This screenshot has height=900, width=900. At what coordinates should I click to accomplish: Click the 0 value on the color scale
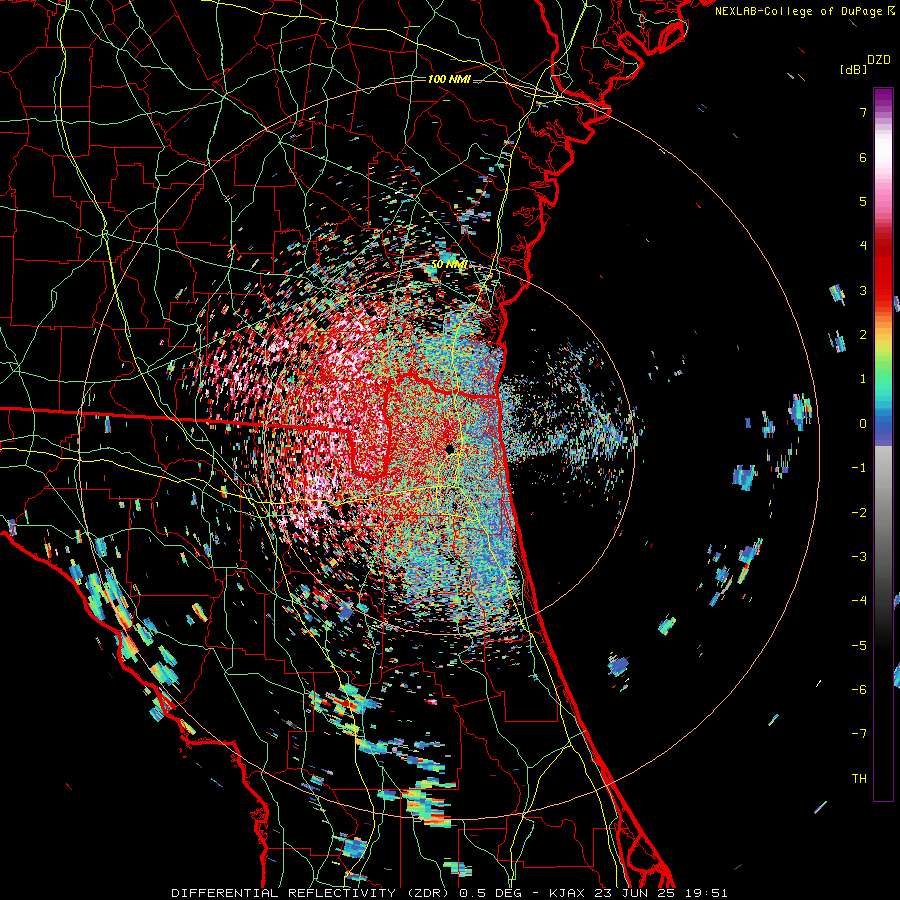(863, 424)
